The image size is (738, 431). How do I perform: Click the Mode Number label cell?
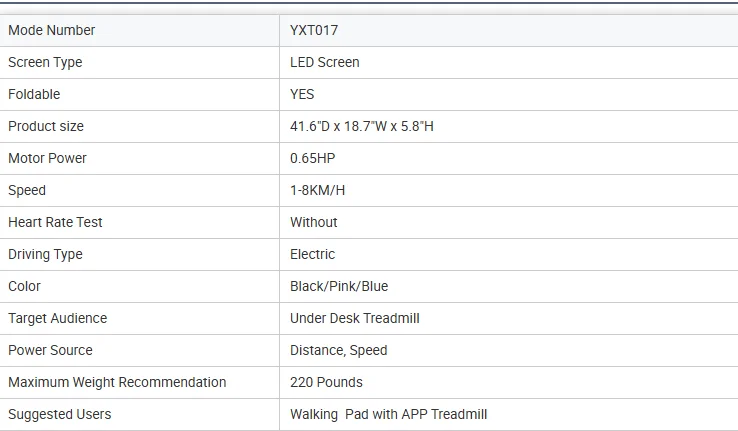pos(139,30)
